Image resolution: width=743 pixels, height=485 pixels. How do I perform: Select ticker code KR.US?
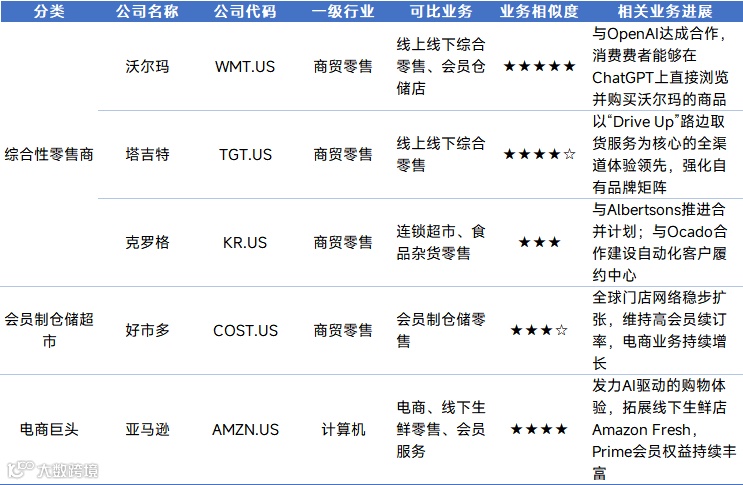pyautogui.click(x=245, y=242)
